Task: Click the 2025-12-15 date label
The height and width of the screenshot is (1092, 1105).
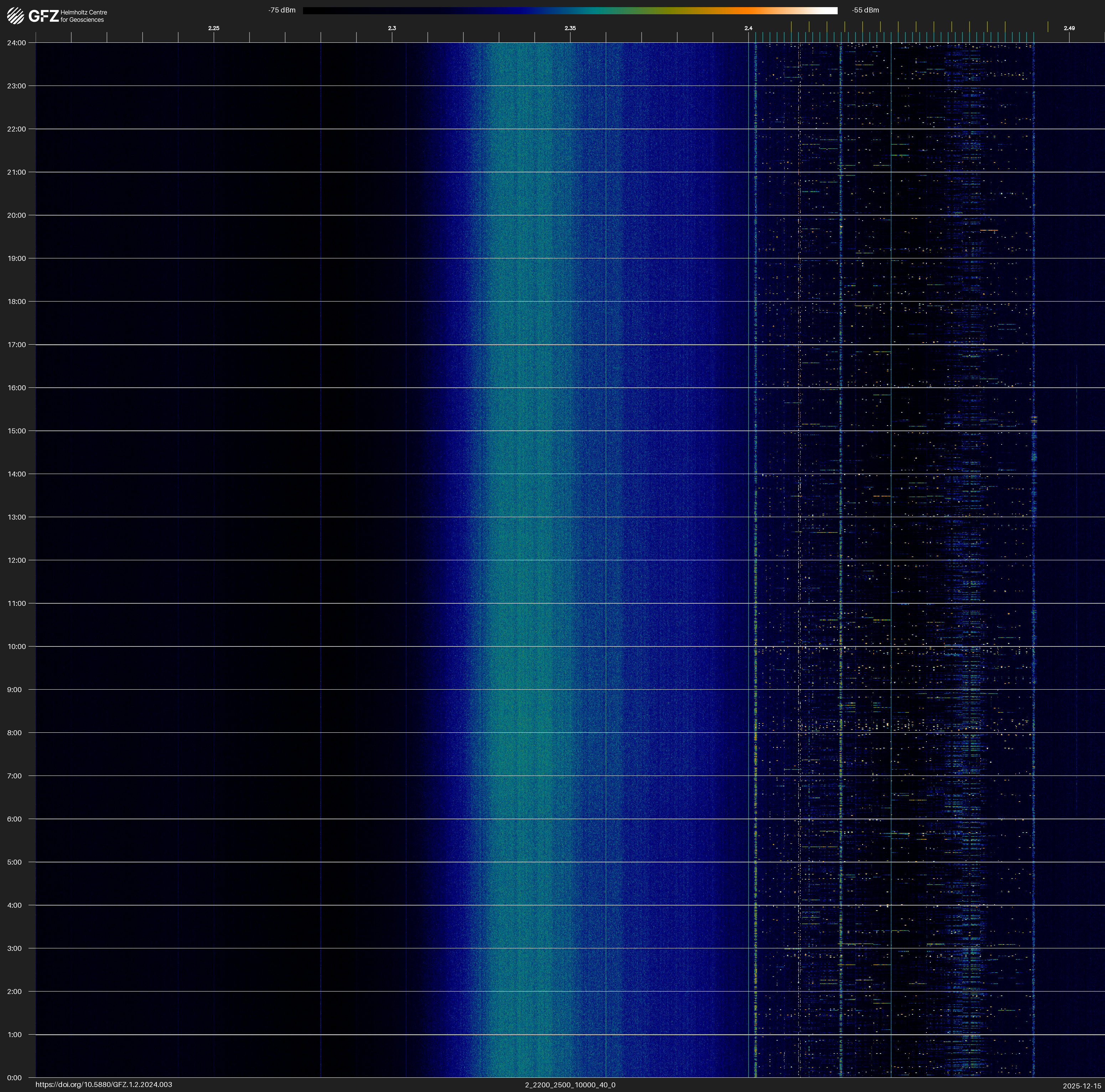Action: tap(1081, 1086)
